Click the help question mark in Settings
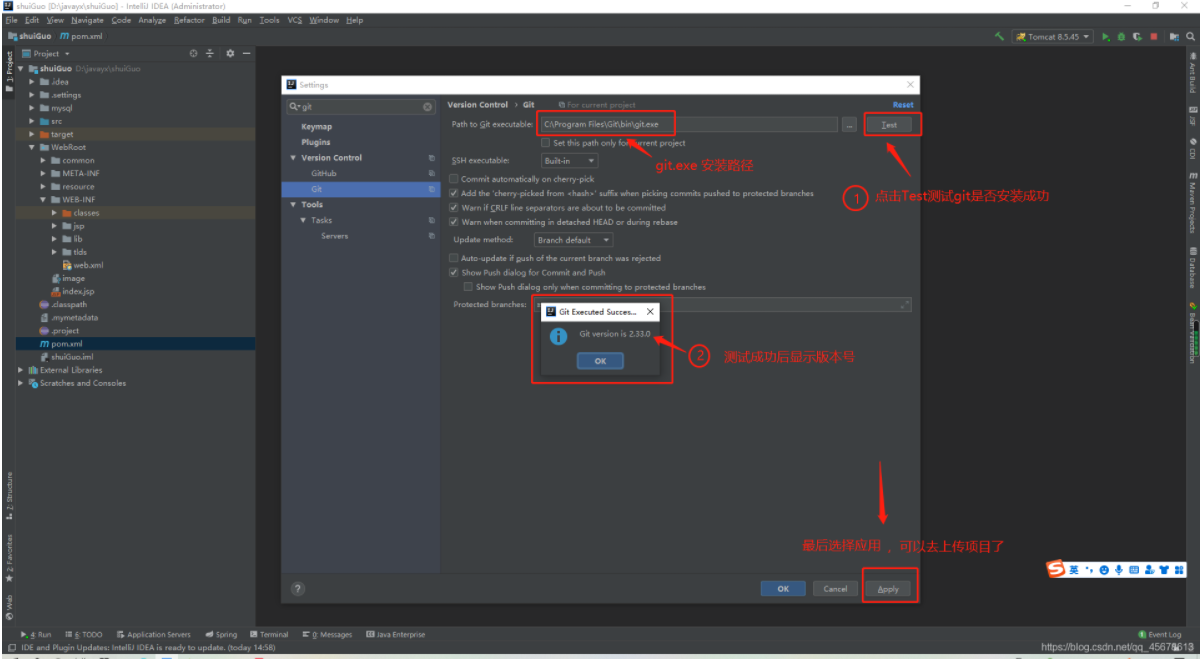 (x=298, y=589)
